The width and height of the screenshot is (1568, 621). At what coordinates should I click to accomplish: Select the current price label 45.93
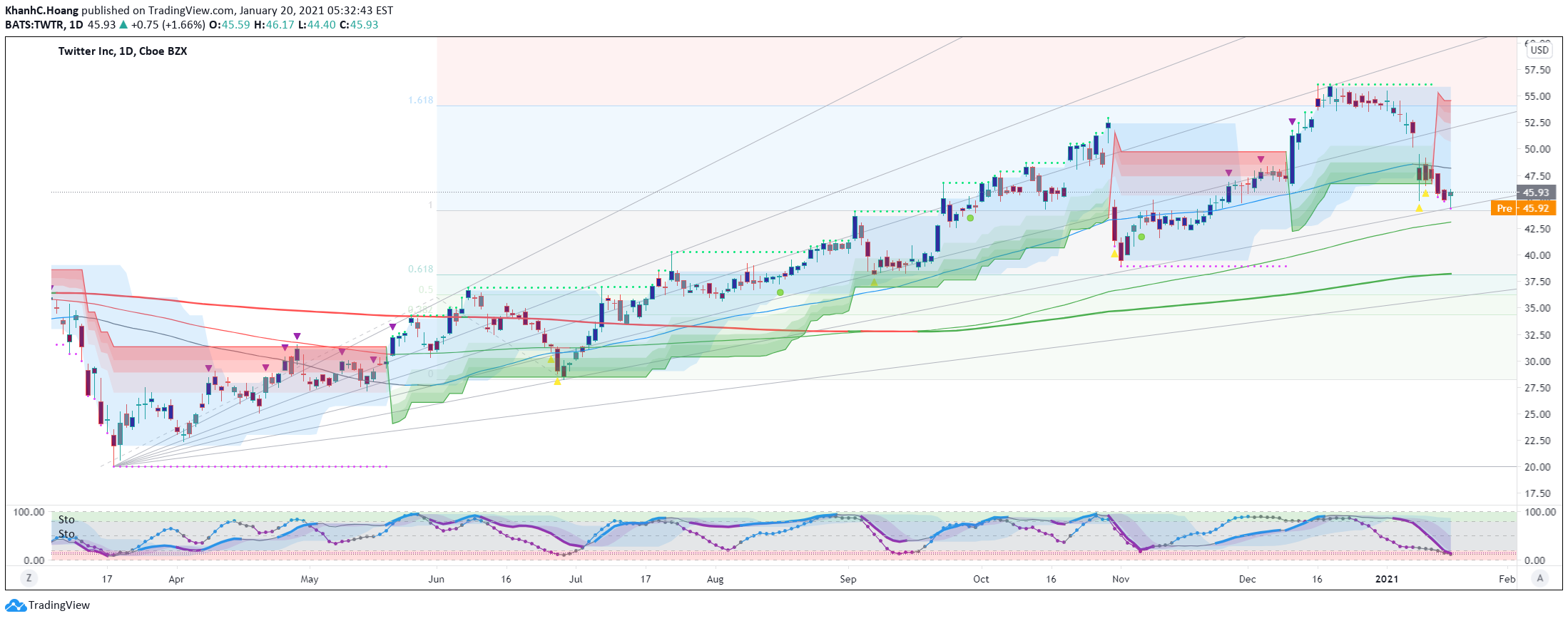click(1536, 193)
